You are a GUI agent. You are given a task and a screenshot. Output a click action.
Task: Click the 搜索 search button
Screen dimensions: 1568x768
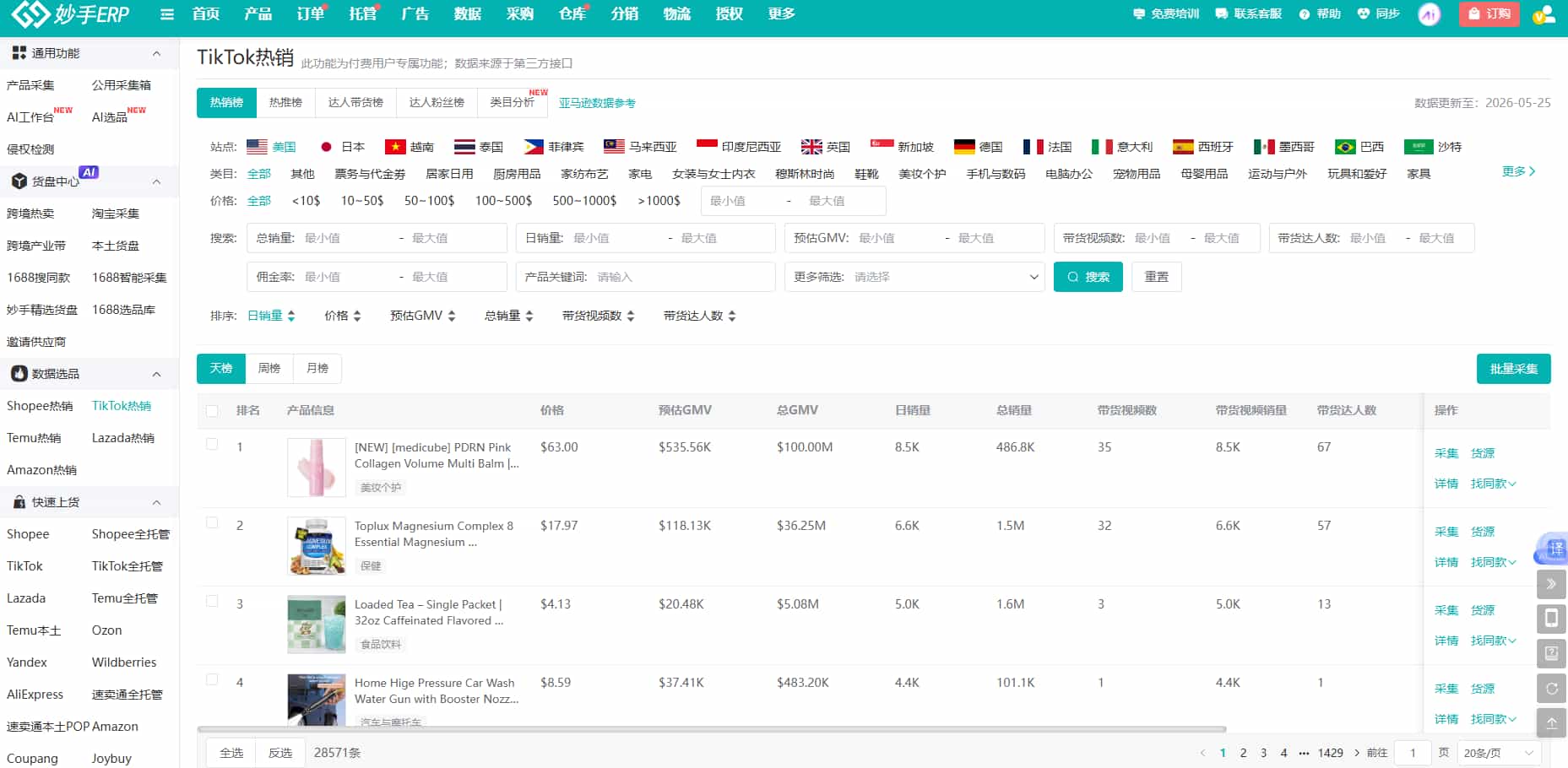tap(1088, 277)
